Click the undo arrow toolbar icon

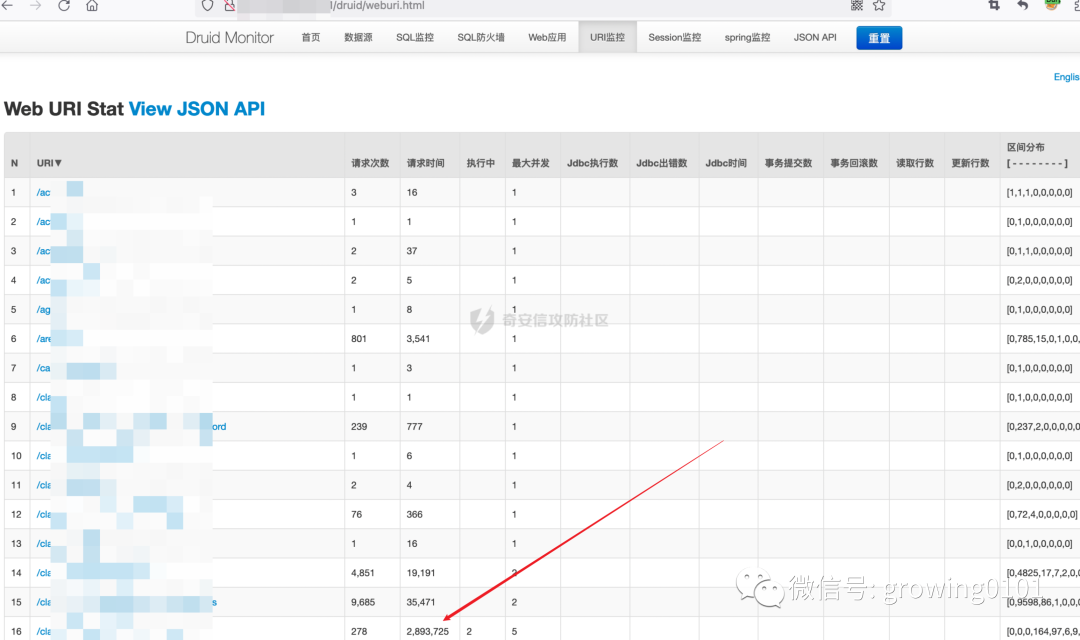point(1023,6)
